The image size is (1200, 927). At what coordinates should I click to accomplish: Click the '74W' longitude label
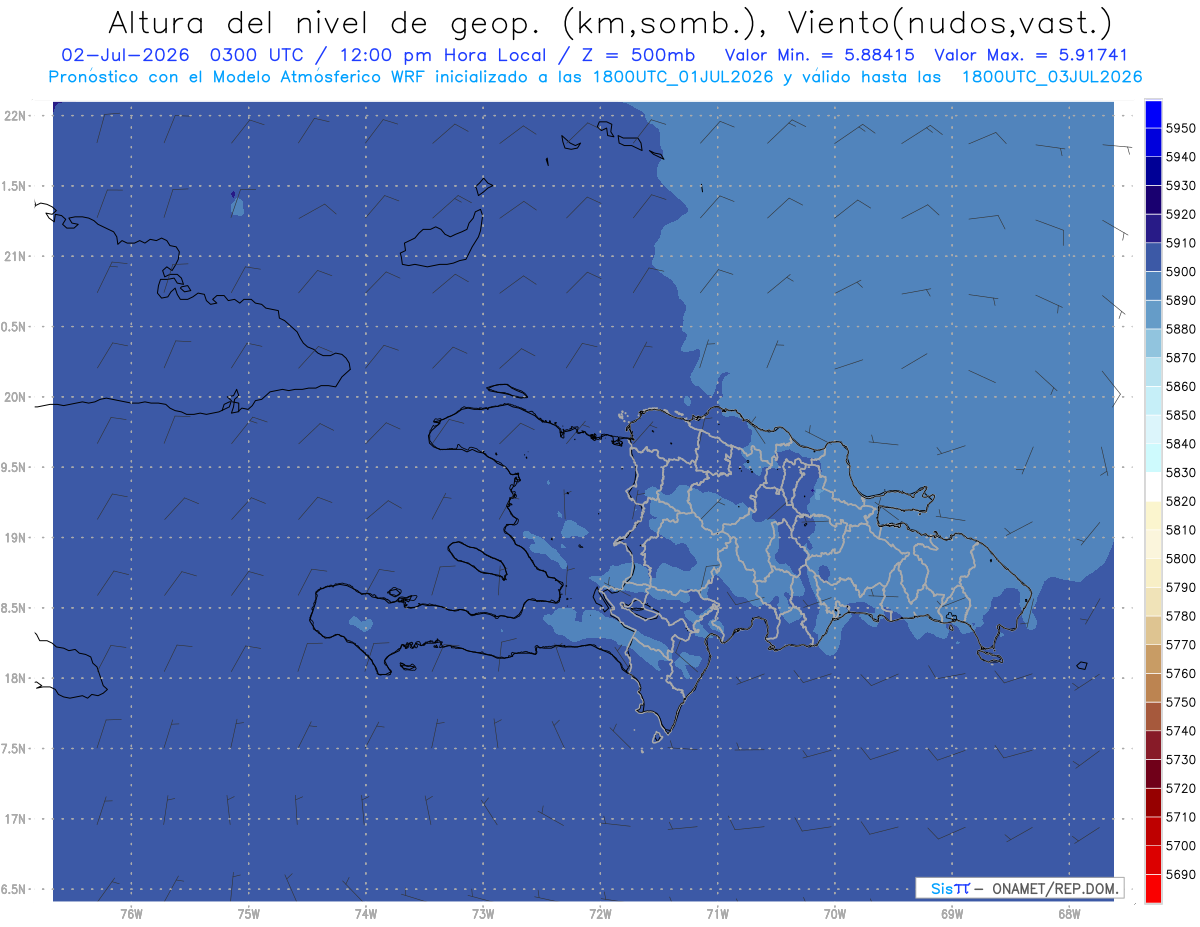click(366, 914)
